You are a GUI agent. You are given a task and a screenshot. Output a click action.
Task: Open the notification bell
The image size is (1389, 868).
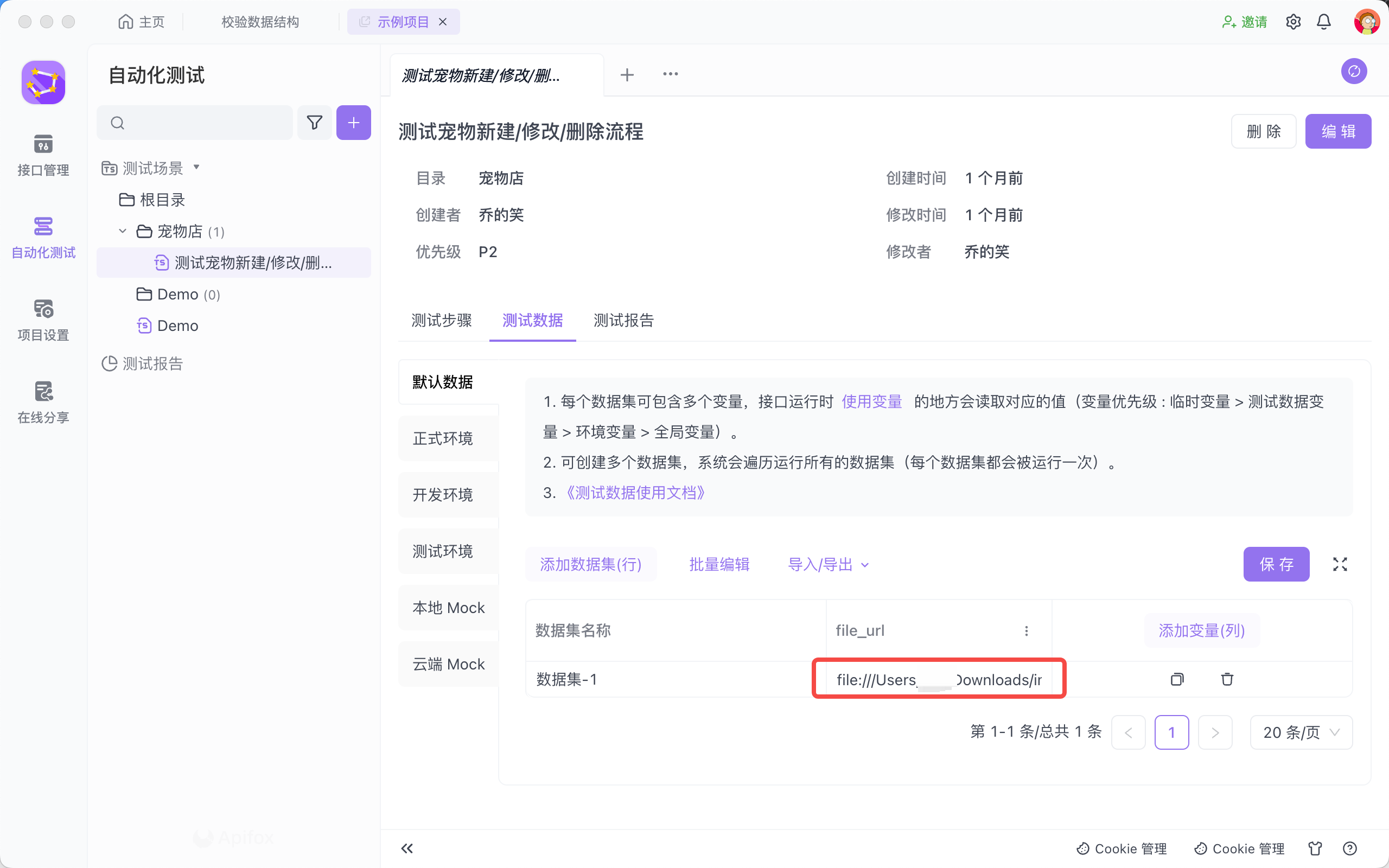point(1323,22)
